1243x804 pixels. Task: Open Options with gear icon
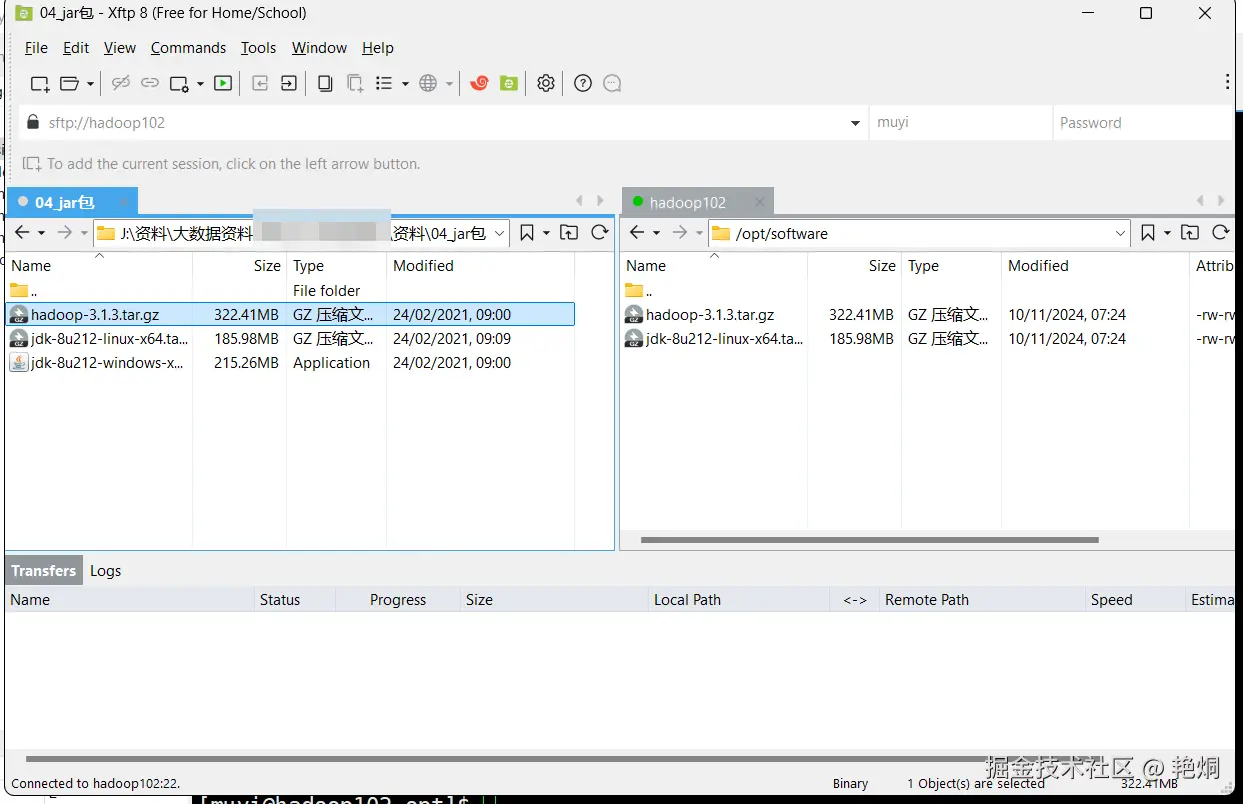(x=545, y=84)
